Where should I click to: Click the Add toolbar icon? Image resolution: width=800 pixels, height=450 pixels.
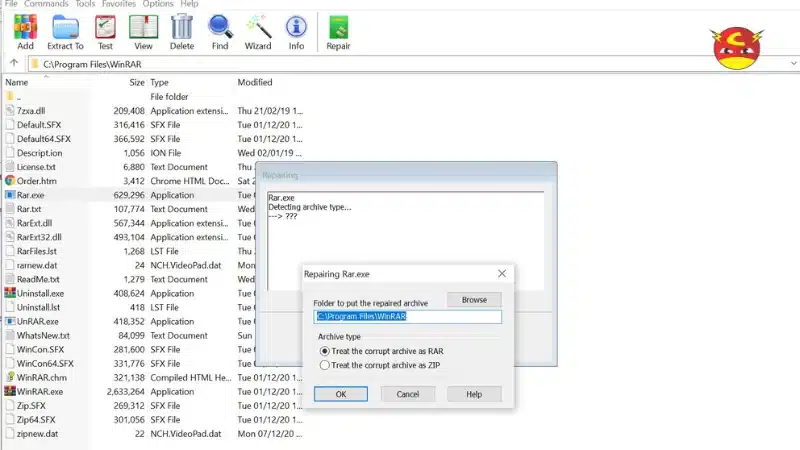click(25, 32)
